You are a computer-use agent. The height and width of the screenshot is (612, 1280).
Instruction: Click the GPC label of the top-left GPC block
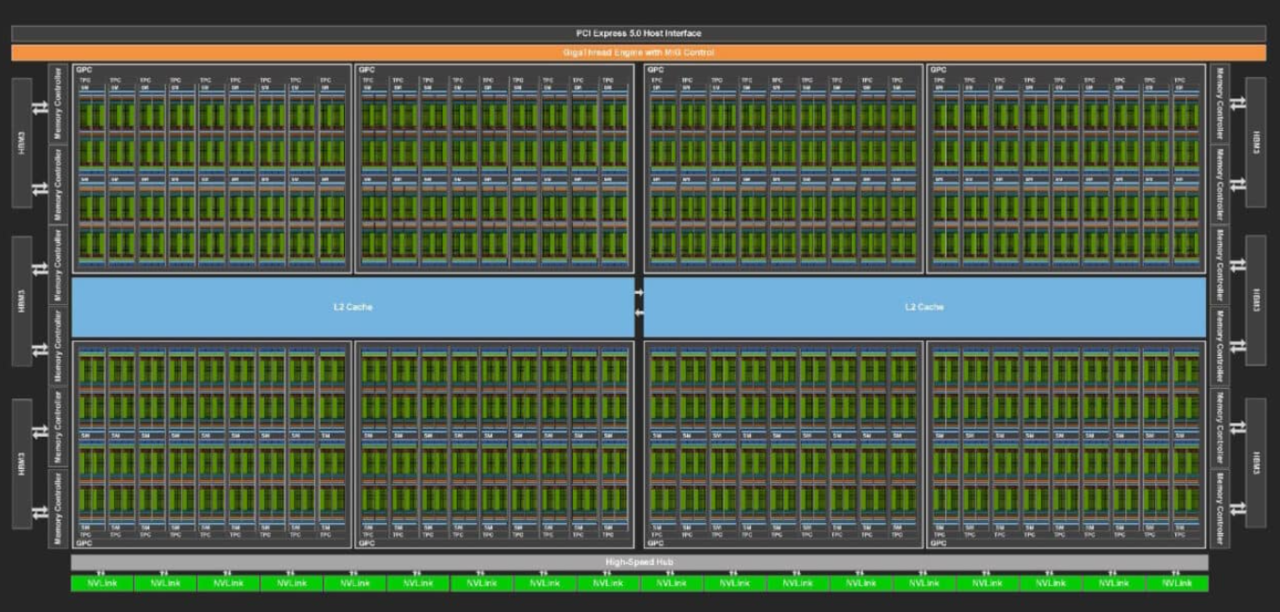pyautogui.click(x=84, y=70)
